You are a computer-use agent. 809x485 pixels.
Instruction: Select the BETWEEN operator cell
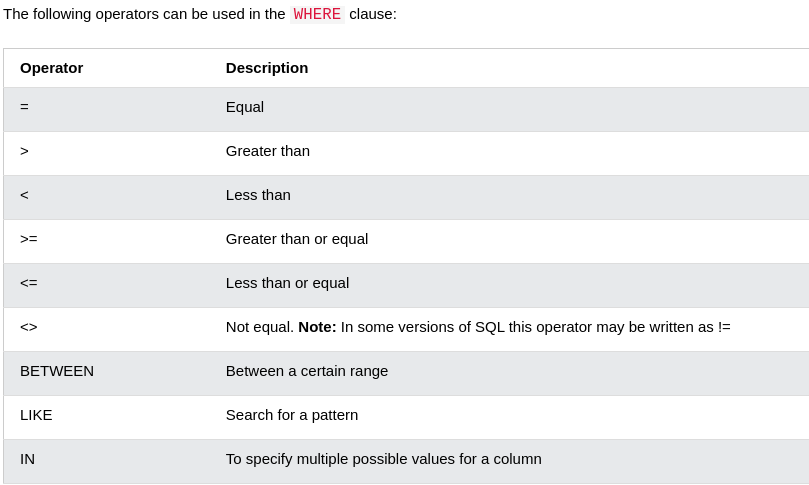point(57,371)
